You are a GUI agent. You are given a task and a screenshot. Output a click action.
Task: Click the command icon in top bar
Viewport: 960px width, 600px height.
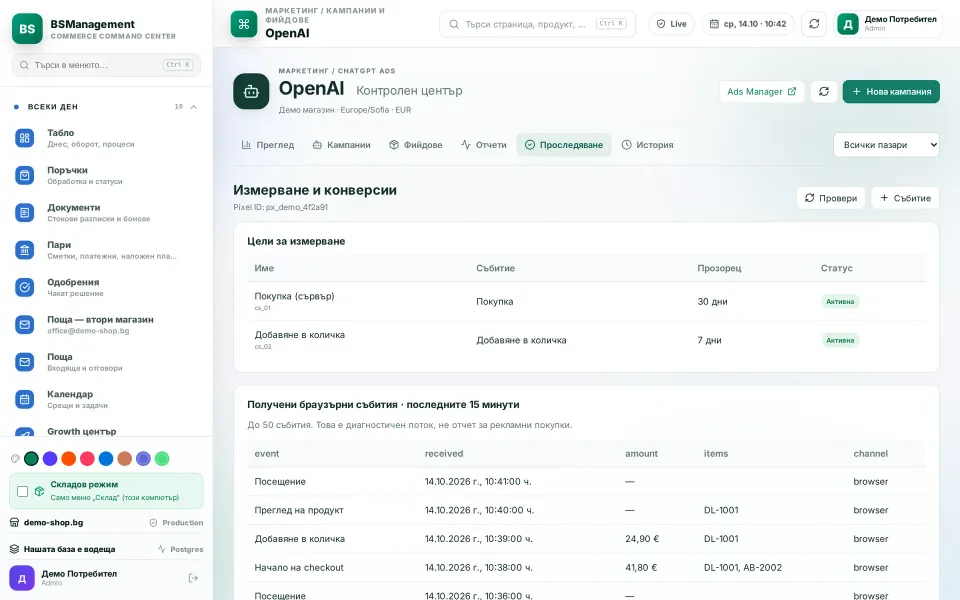coord(244,24)
